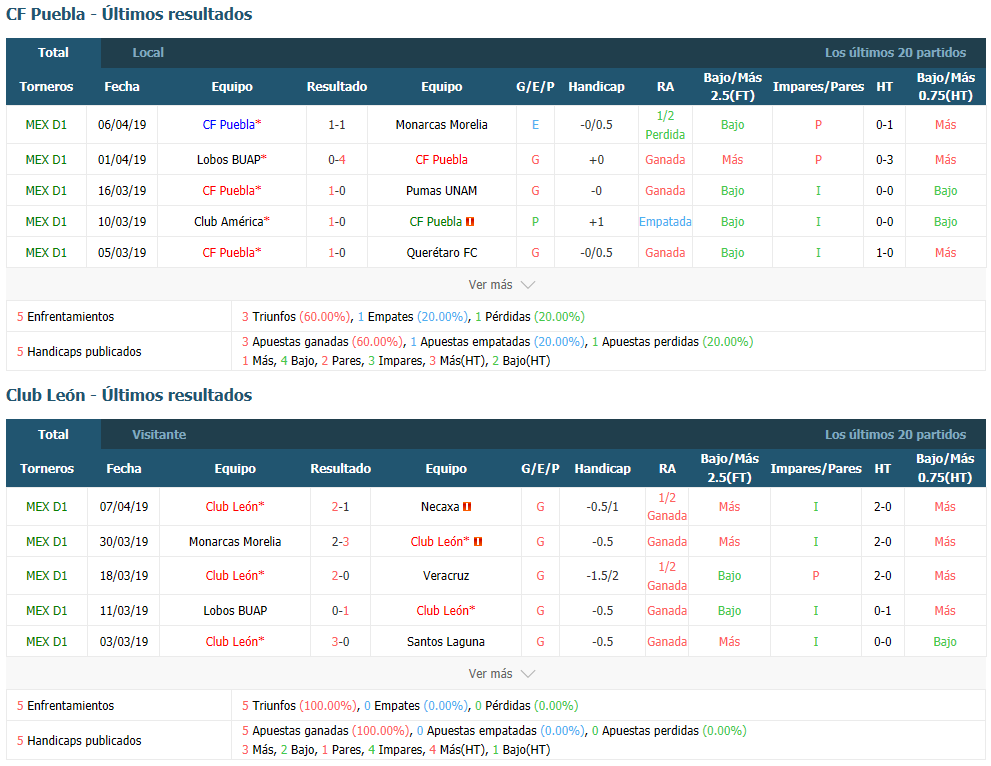Click Handicap header in Club León table
The height and width of the screenshot is (766, 991).
[x=602, y=469]
